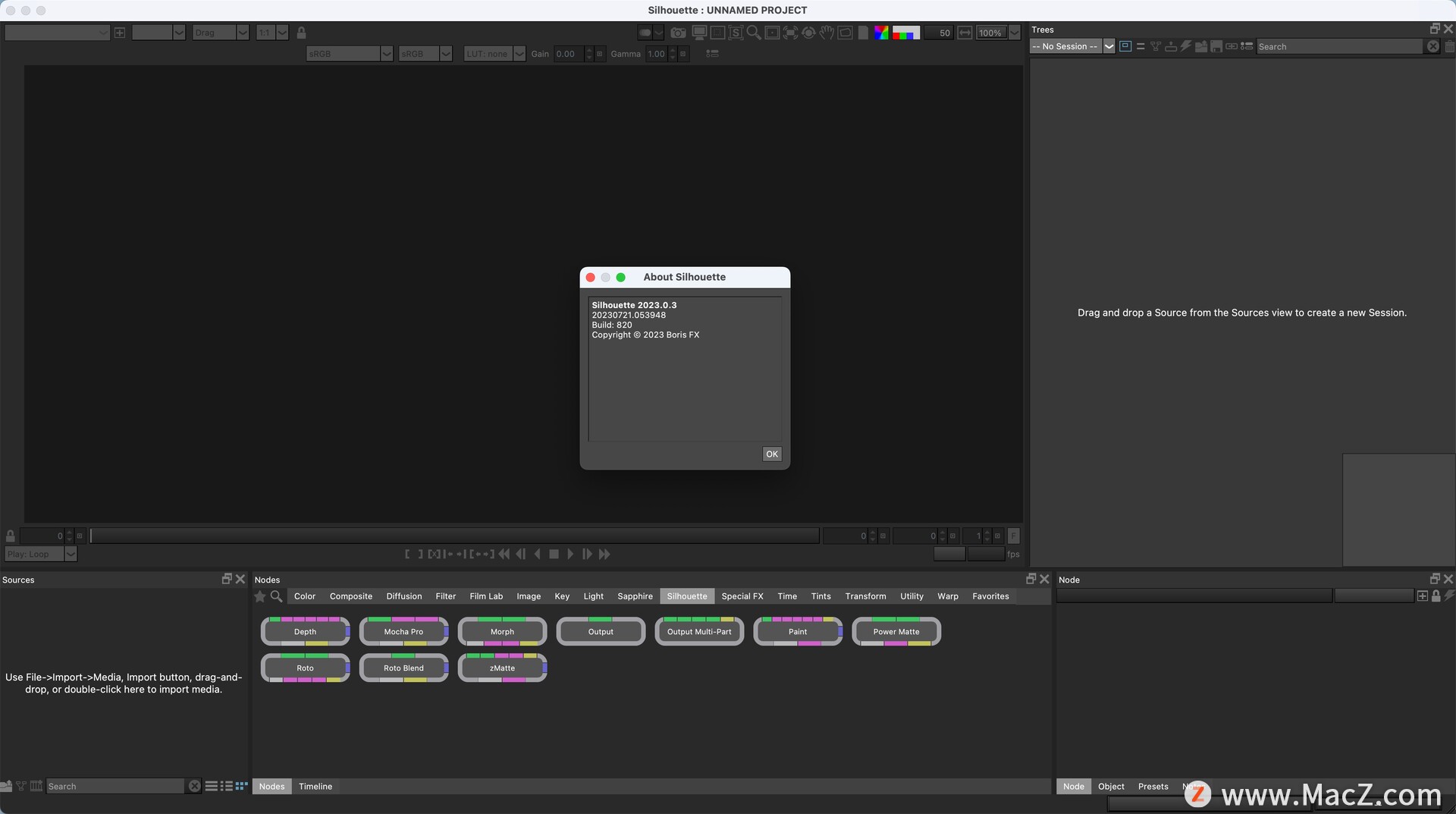Click the fit-to-window icon

click(790, 33)
